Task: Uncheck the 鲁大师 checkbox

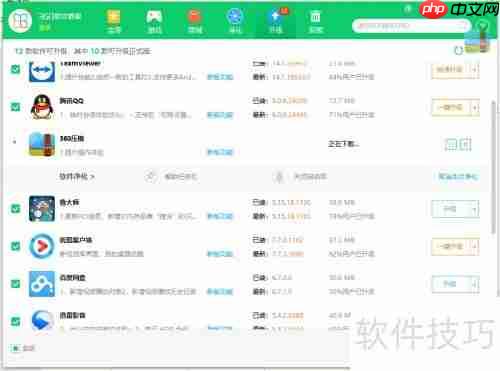Action: coord(15,209)
